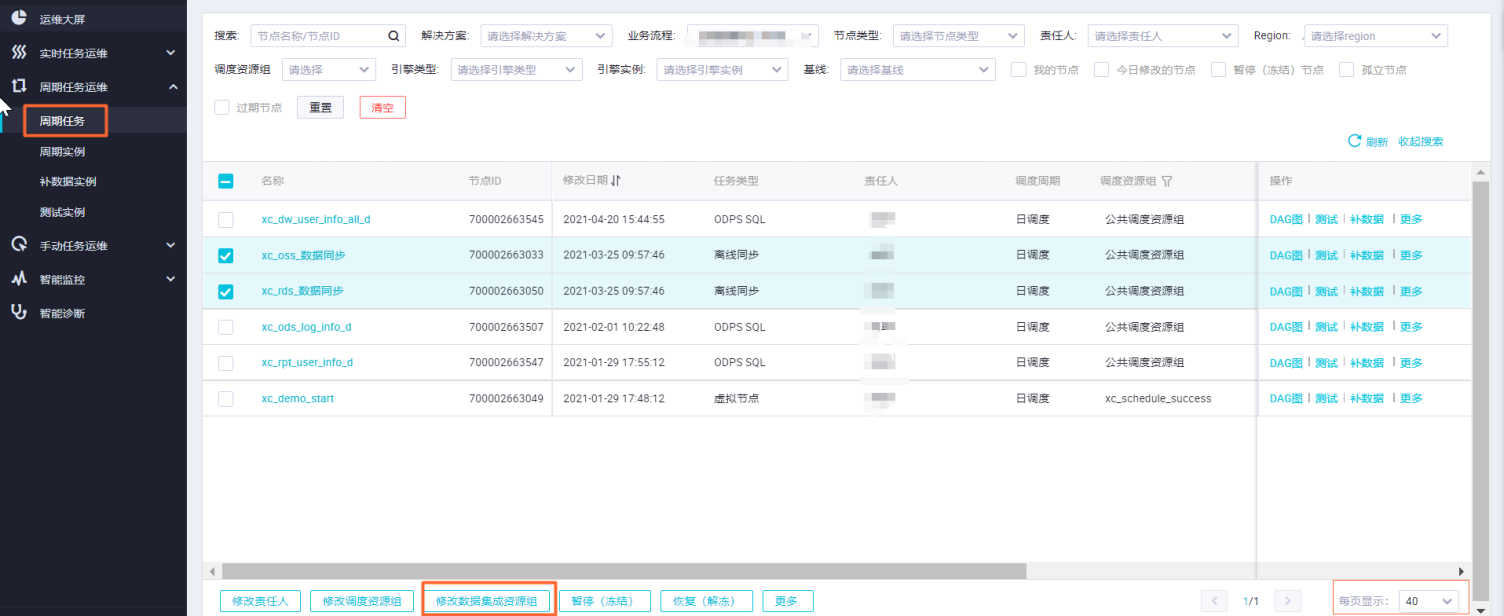
Task: Click 更多 for xc_demo_start row
Action: coord(1411,398)
